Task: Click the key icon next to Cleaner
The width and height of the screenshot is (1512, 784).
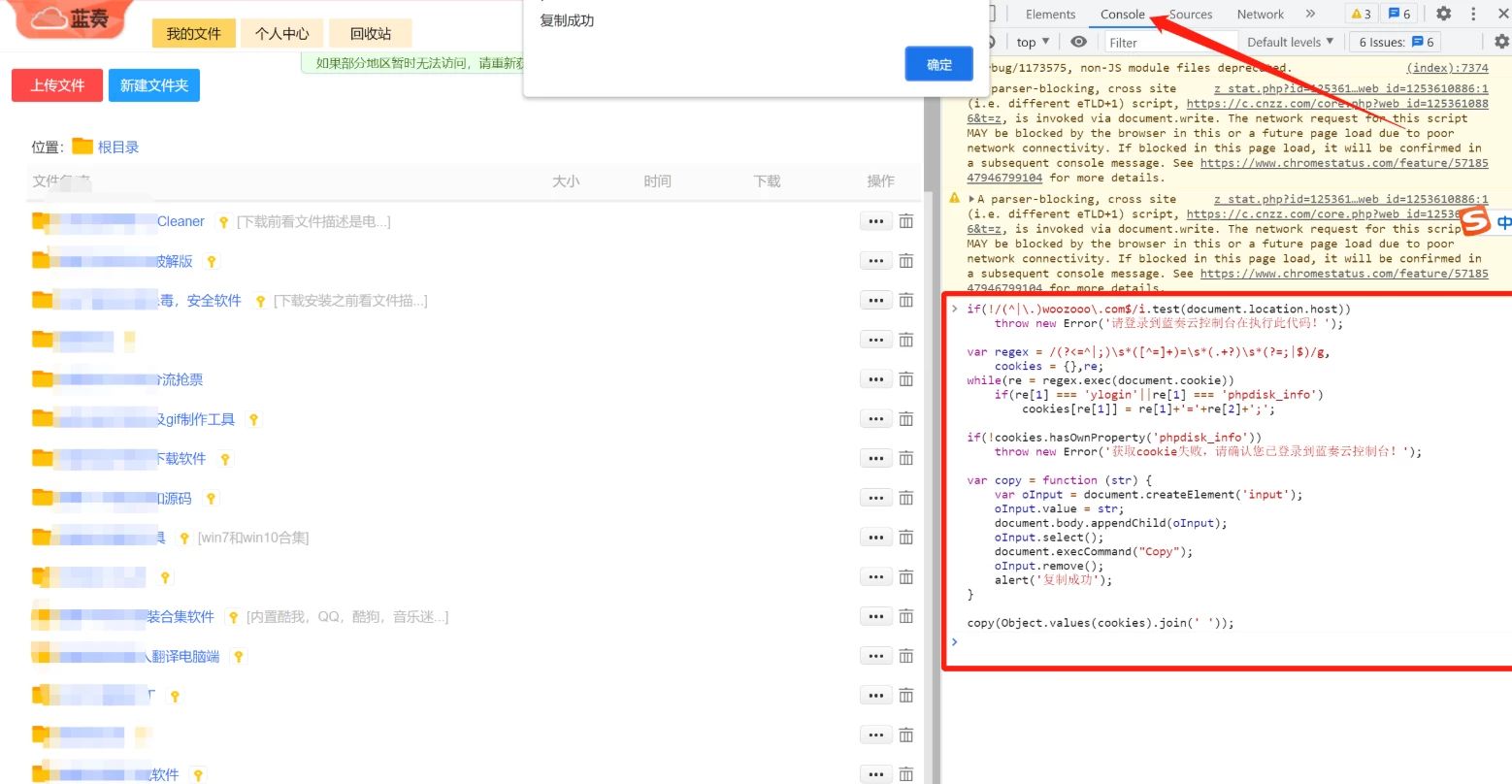Action: (x=223, y=222)
